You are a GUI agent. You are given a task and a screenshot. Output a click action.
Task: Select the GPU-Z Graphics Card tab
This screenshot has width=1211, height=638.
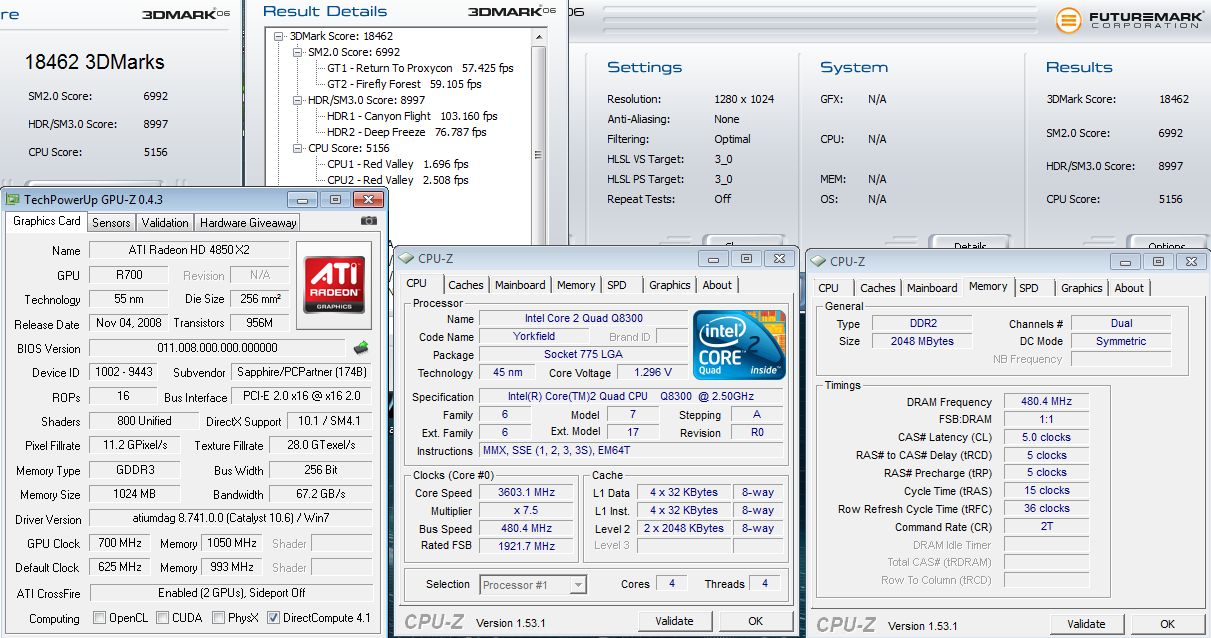pyautogui.click(x=47, y=221)
